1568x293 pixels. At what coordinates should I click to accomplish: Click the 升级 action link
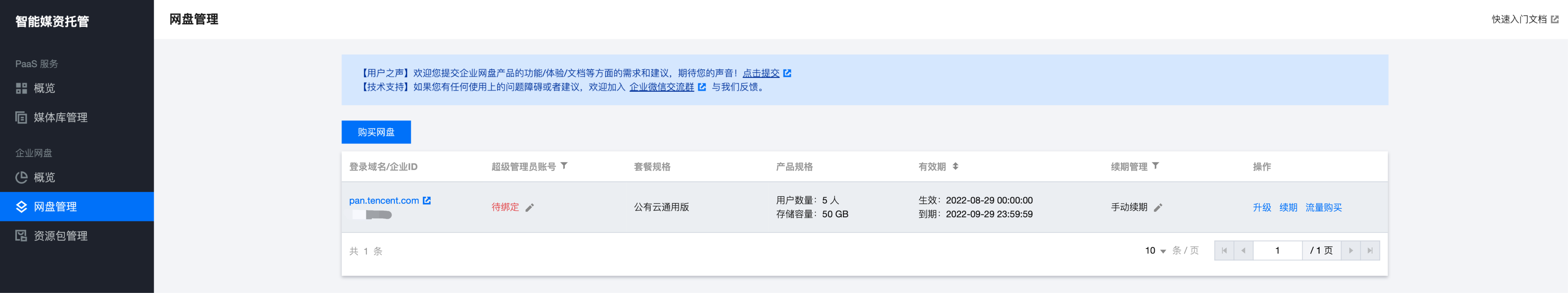pyautogui.click(x=1262, y=207)
